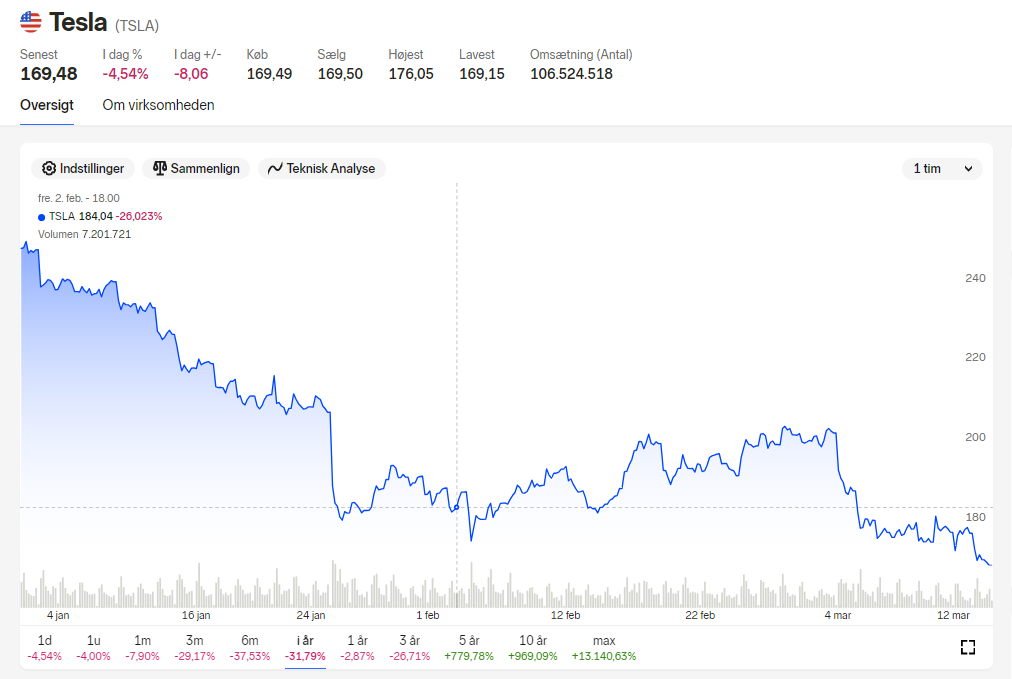This screenshot has width=1012, height=679.
Task: Click the fre. 2. feb. - 18.00 timestamp
Action: point(79,198)
